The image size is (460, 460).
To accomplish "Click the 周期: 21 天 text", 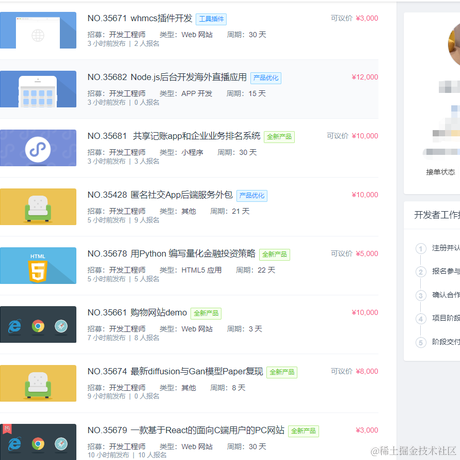I will 230,211.
